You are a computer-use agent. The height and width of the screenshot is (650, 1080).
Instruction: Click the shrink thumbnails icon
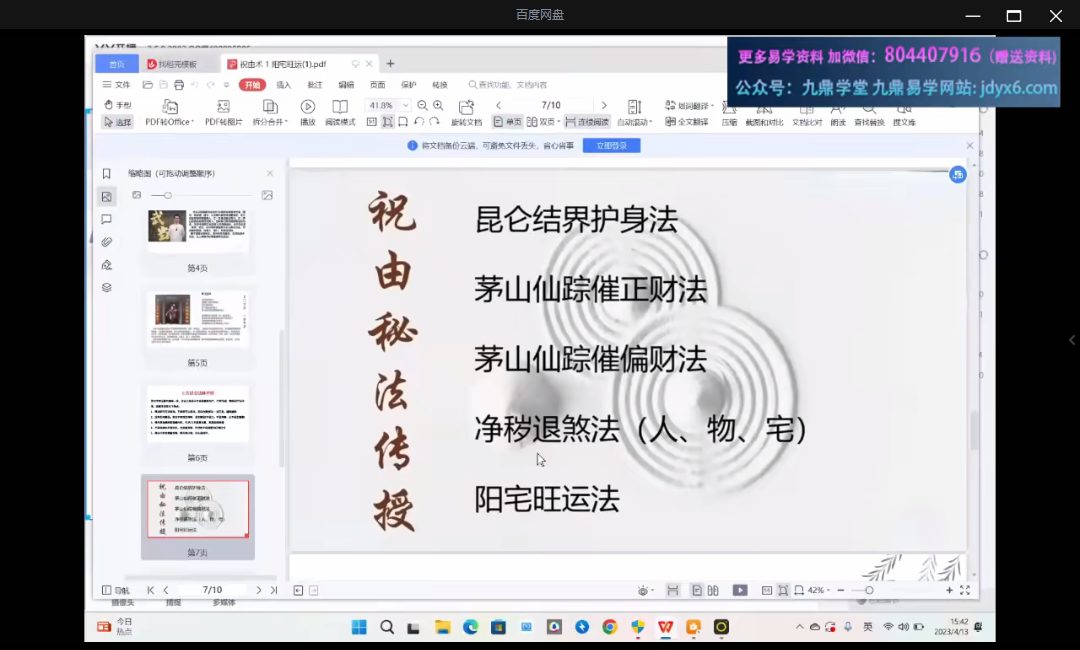click(x=137, y=196)
